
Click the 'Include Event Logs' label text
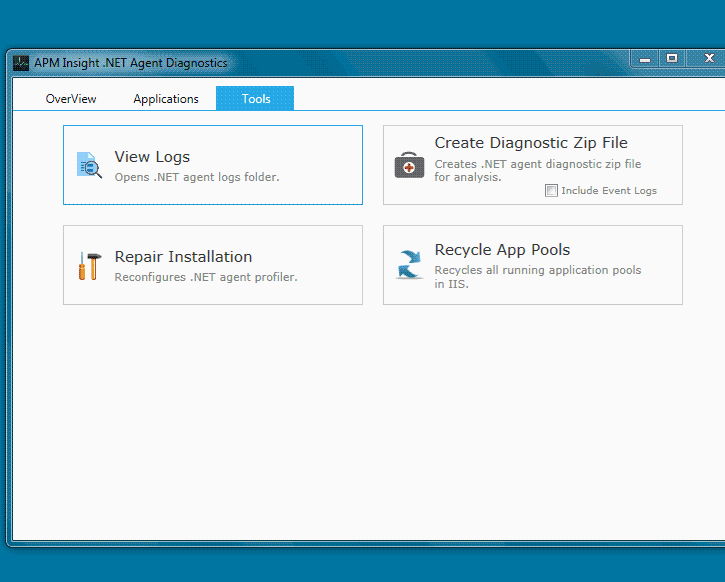tap(608, 191)
